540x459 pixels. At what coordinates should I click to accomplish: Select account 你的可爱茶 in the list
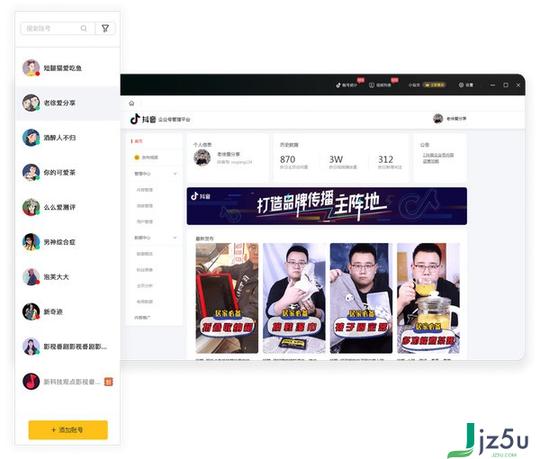[68, 173]
